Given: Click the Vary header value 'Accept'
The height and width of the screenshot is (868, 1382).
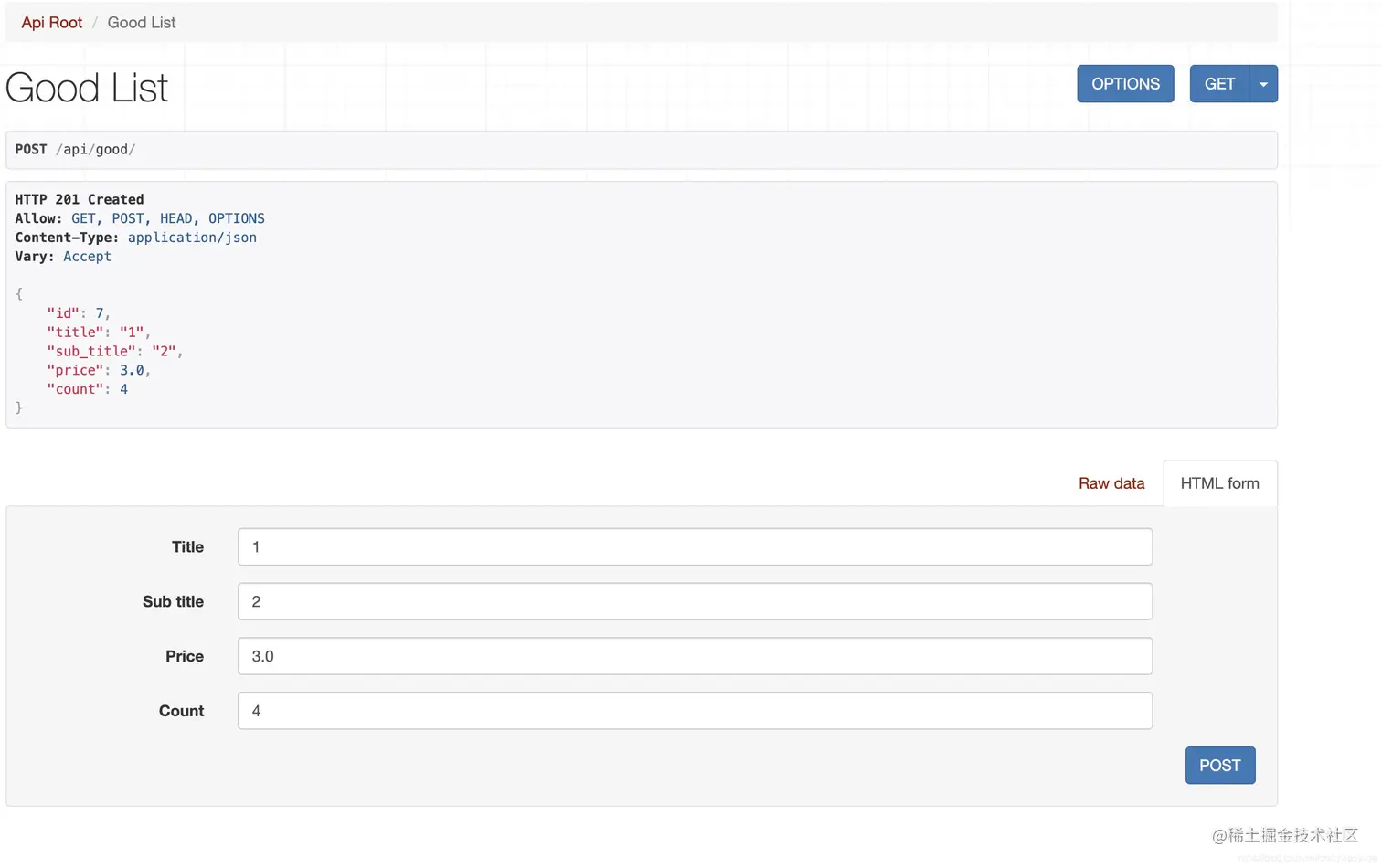Looking at the screenshot, I should pos(88,257).
